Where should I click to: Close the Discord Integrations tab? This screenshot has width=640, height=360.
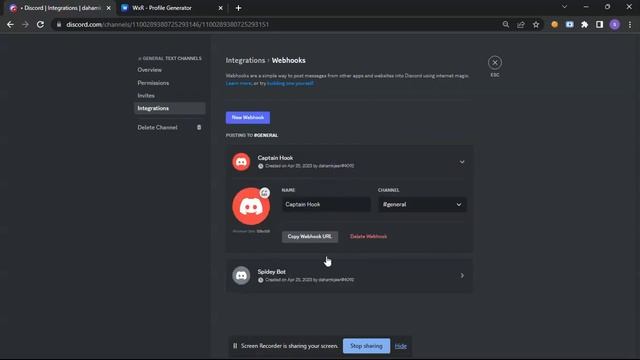coord(109,8)
